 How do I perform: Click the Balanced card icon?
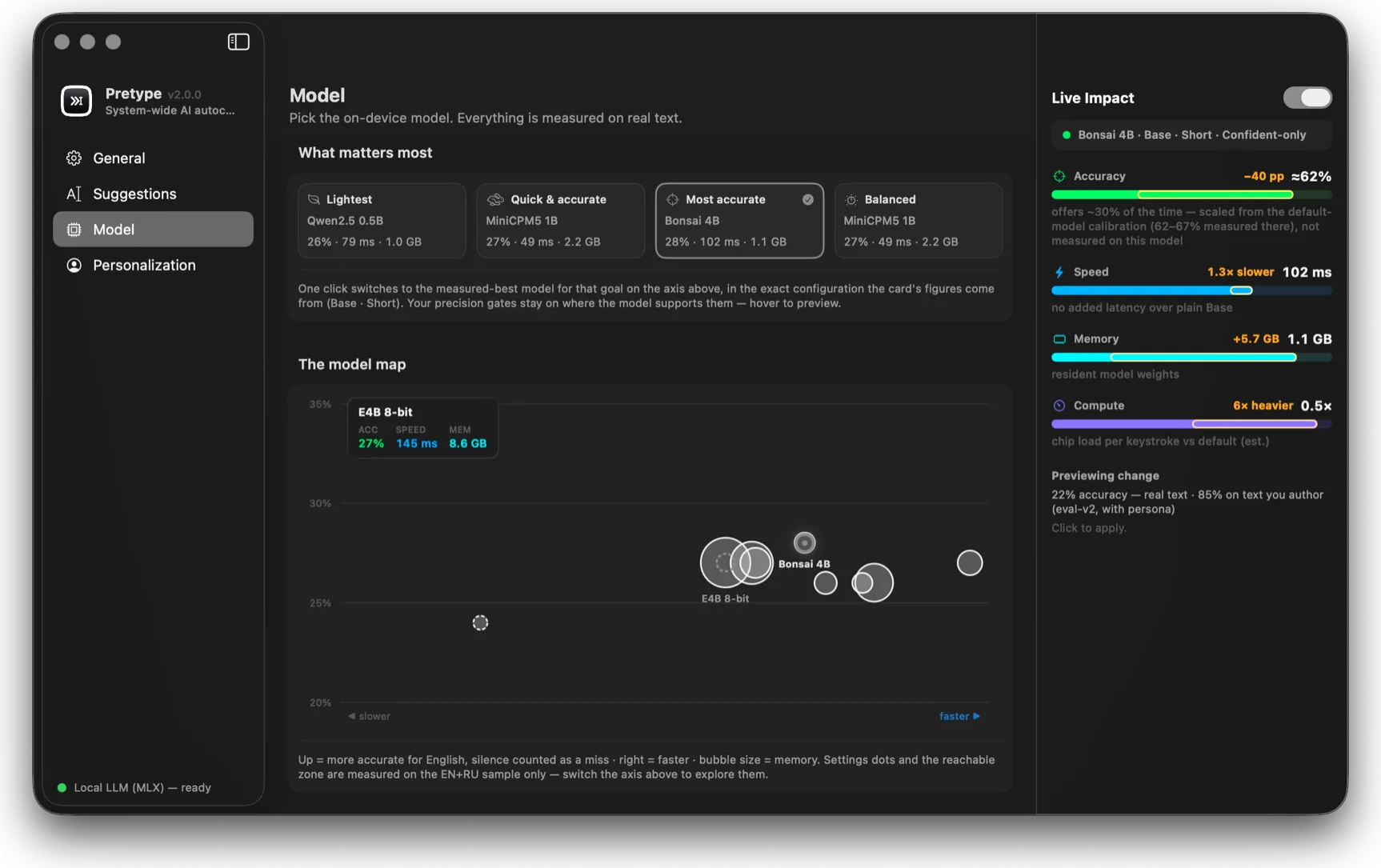click(851, 199)
